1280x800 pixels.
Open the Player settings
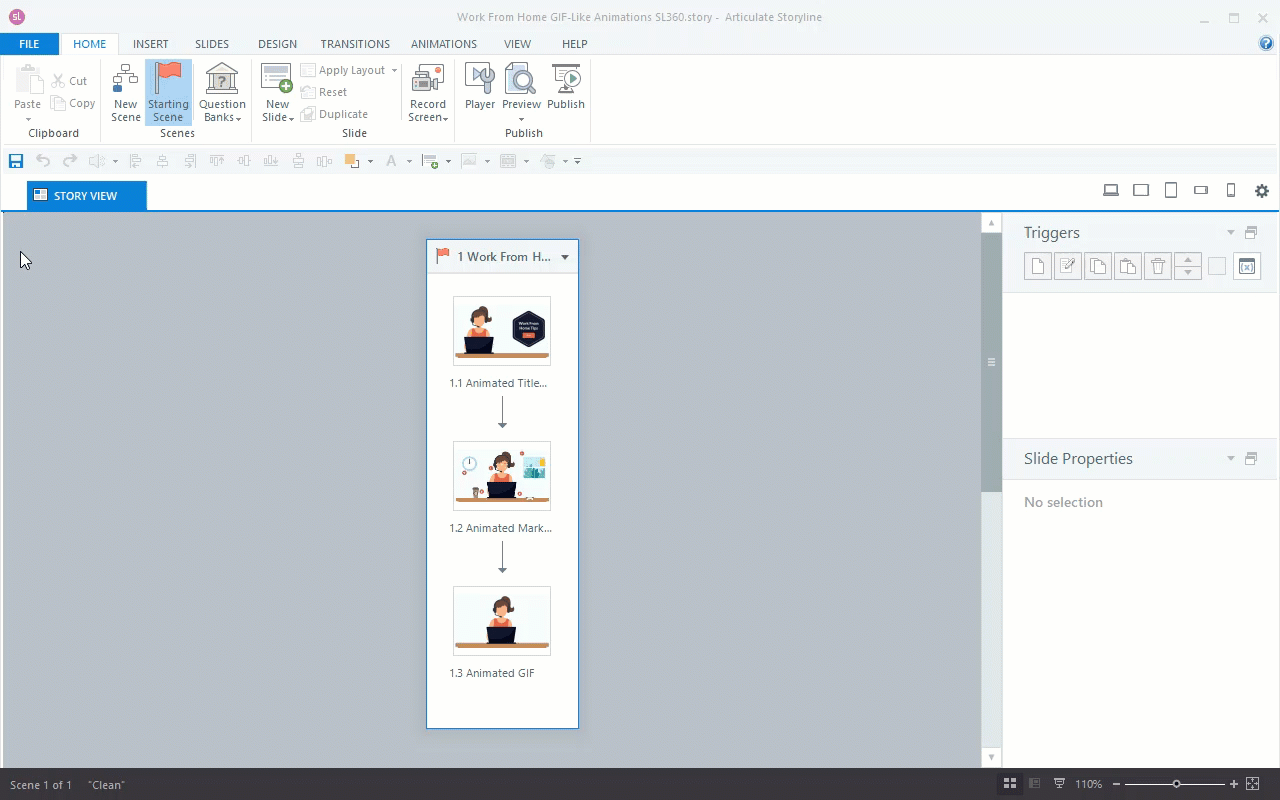tap(480, 87)
